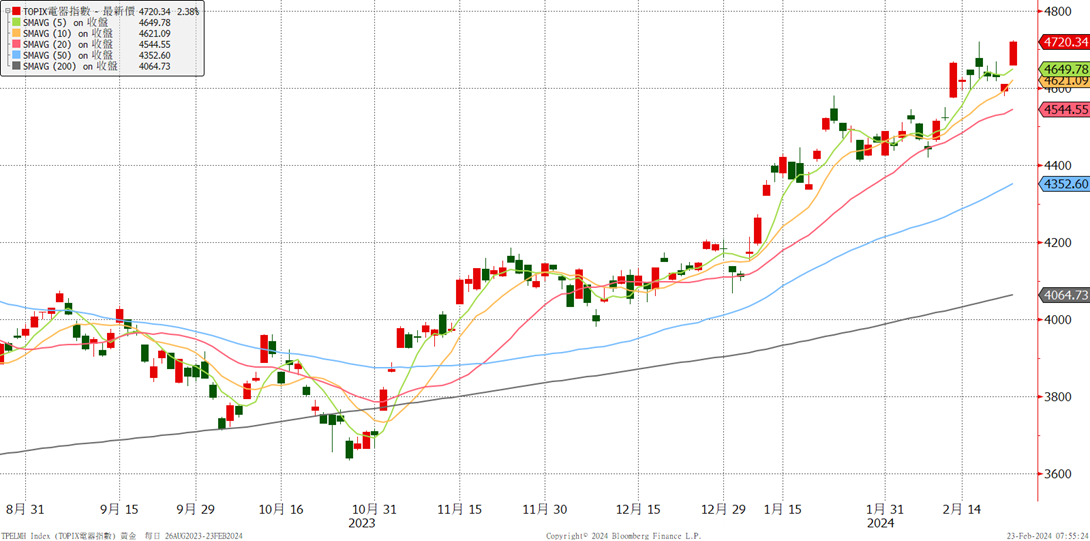Click the 2024 year label on time axis
Viewport: 1090px width, 541px height.
(x=880, y=522)
